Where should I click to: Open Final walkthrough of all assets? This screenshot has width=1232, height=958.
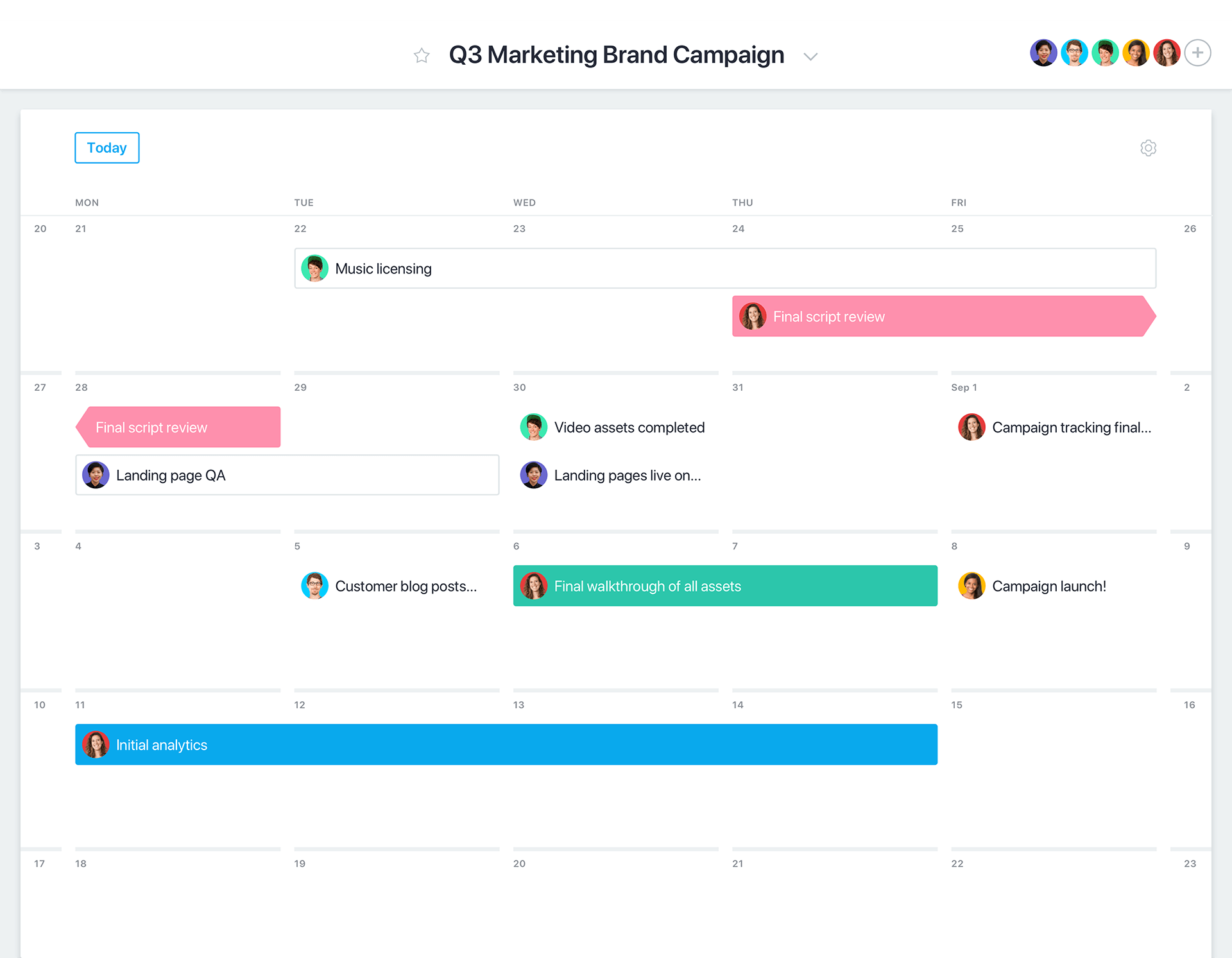click(724, 585)
